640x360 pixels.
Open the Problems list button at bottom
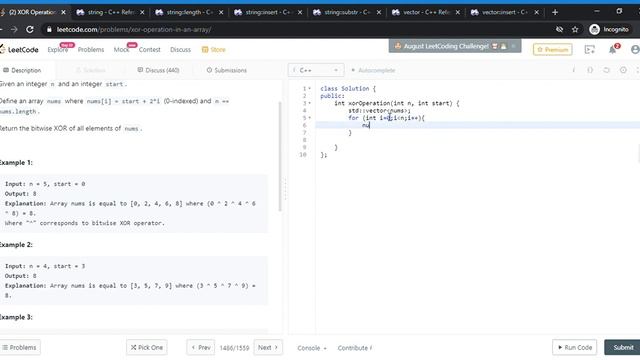coord(20,347)
